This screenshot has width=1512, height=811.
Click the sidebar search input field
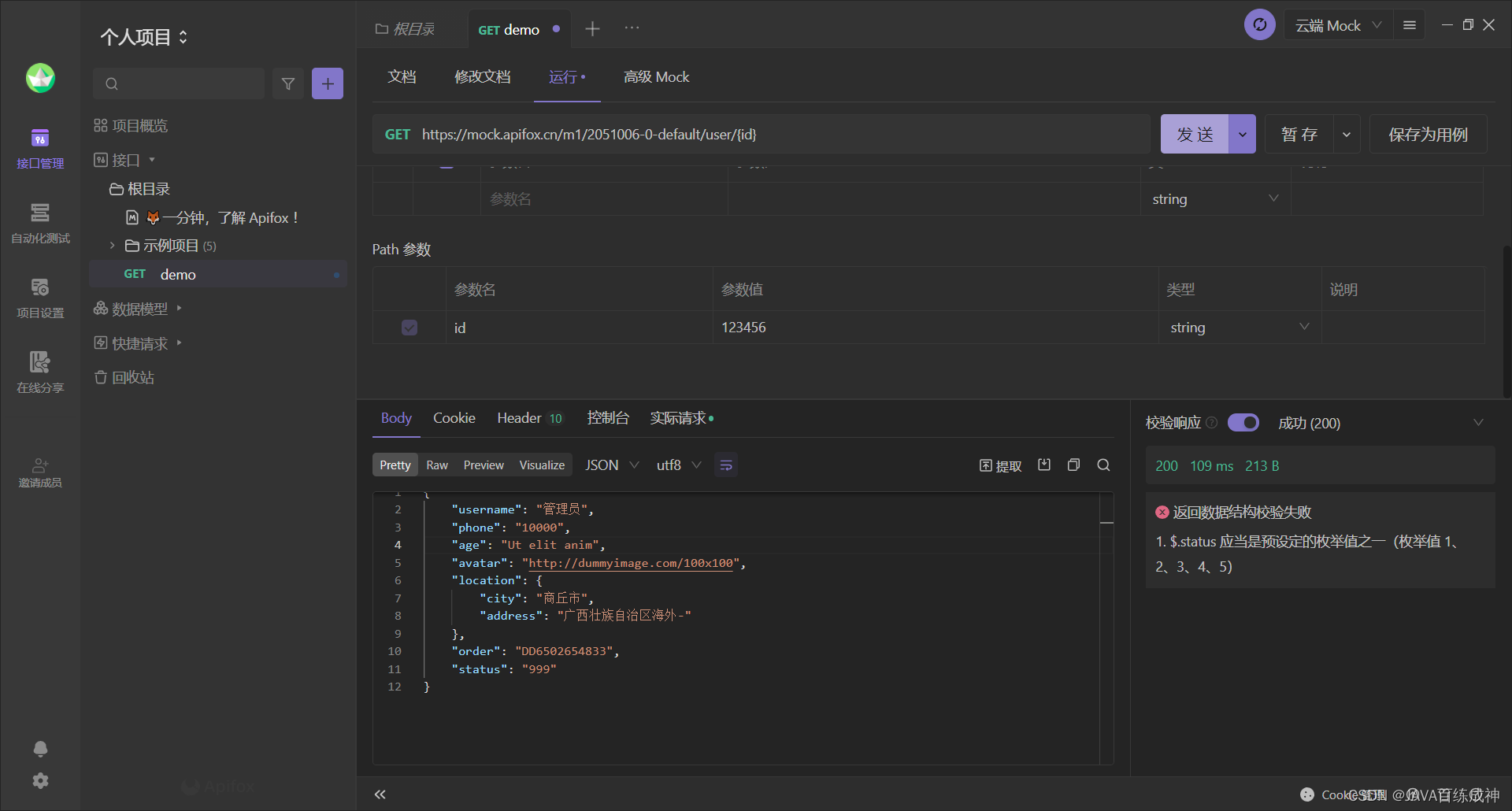[179, 83]
